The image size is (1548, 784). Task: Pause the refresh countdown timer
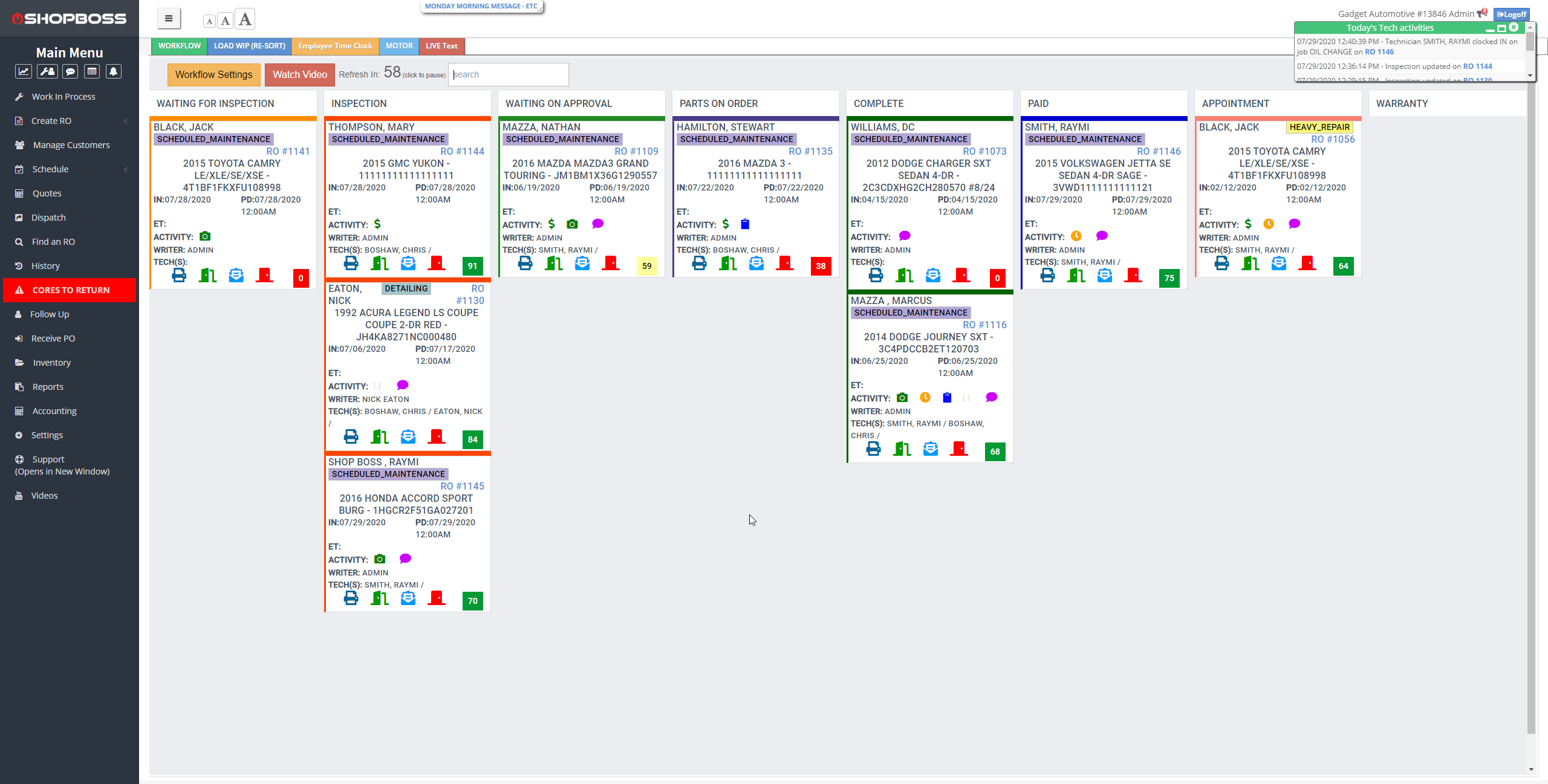coord(392,73)
